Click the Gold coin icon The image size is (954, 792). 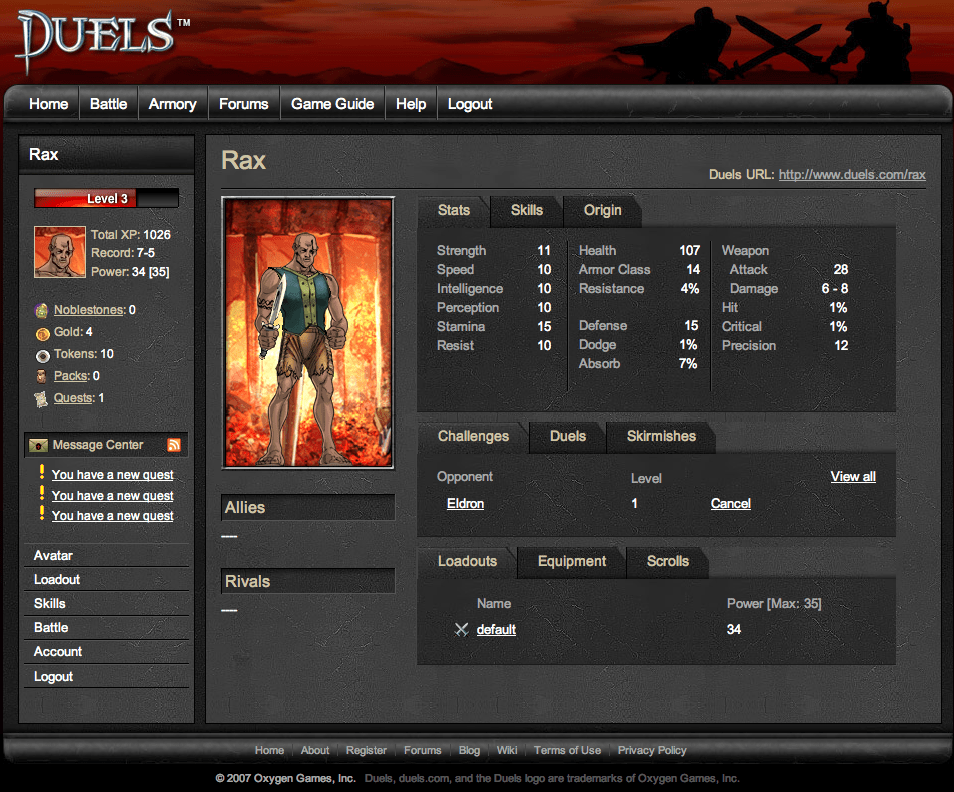(43, 333)
